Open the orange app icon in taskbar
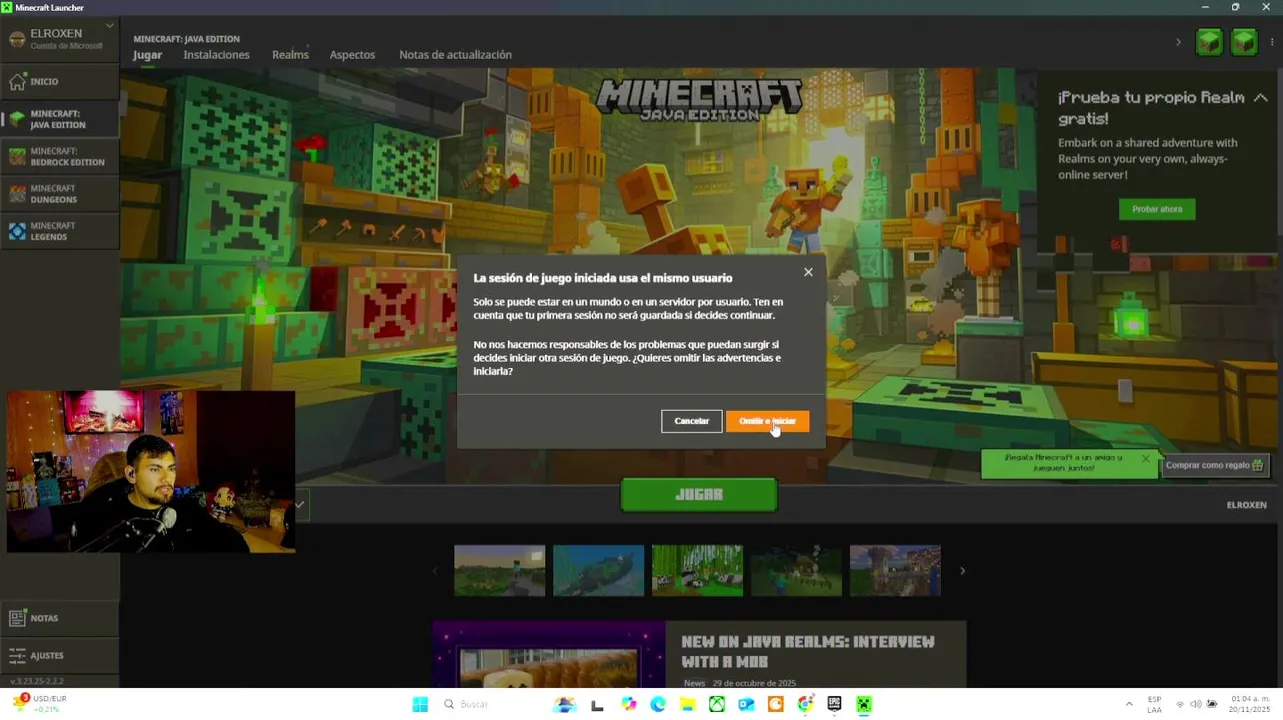The height and width of the screenshot is (720, 1283). [775, 704]
